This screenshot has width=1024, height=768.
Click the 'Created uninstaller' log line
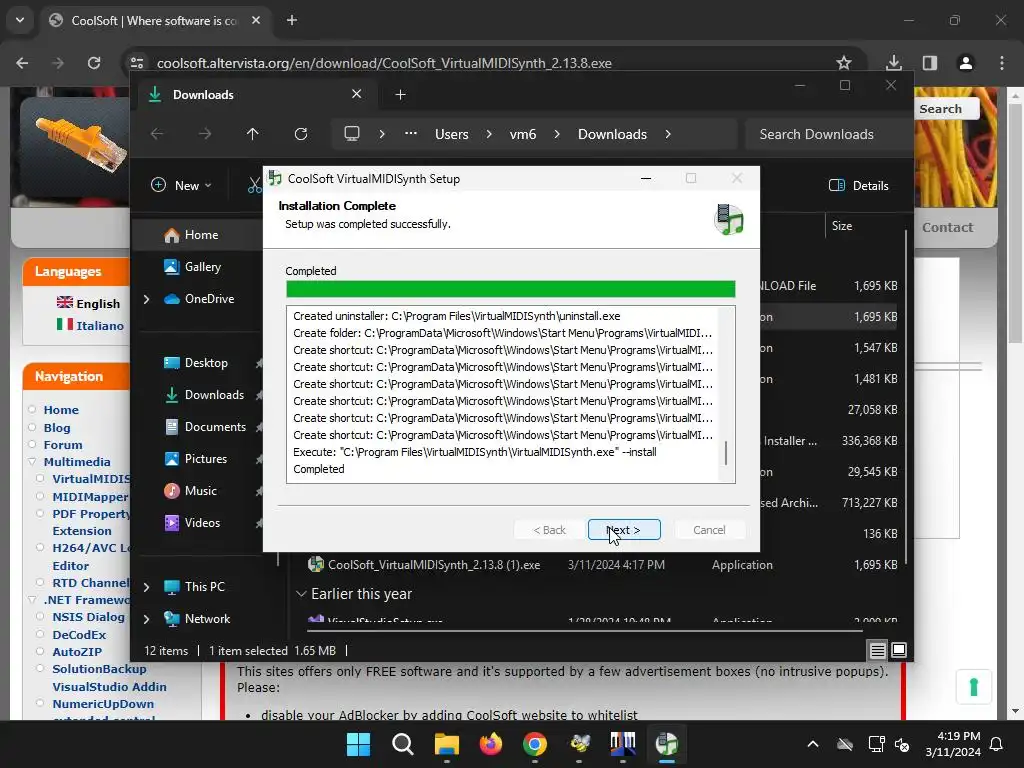pyautogui.click(x=456, y=316)
